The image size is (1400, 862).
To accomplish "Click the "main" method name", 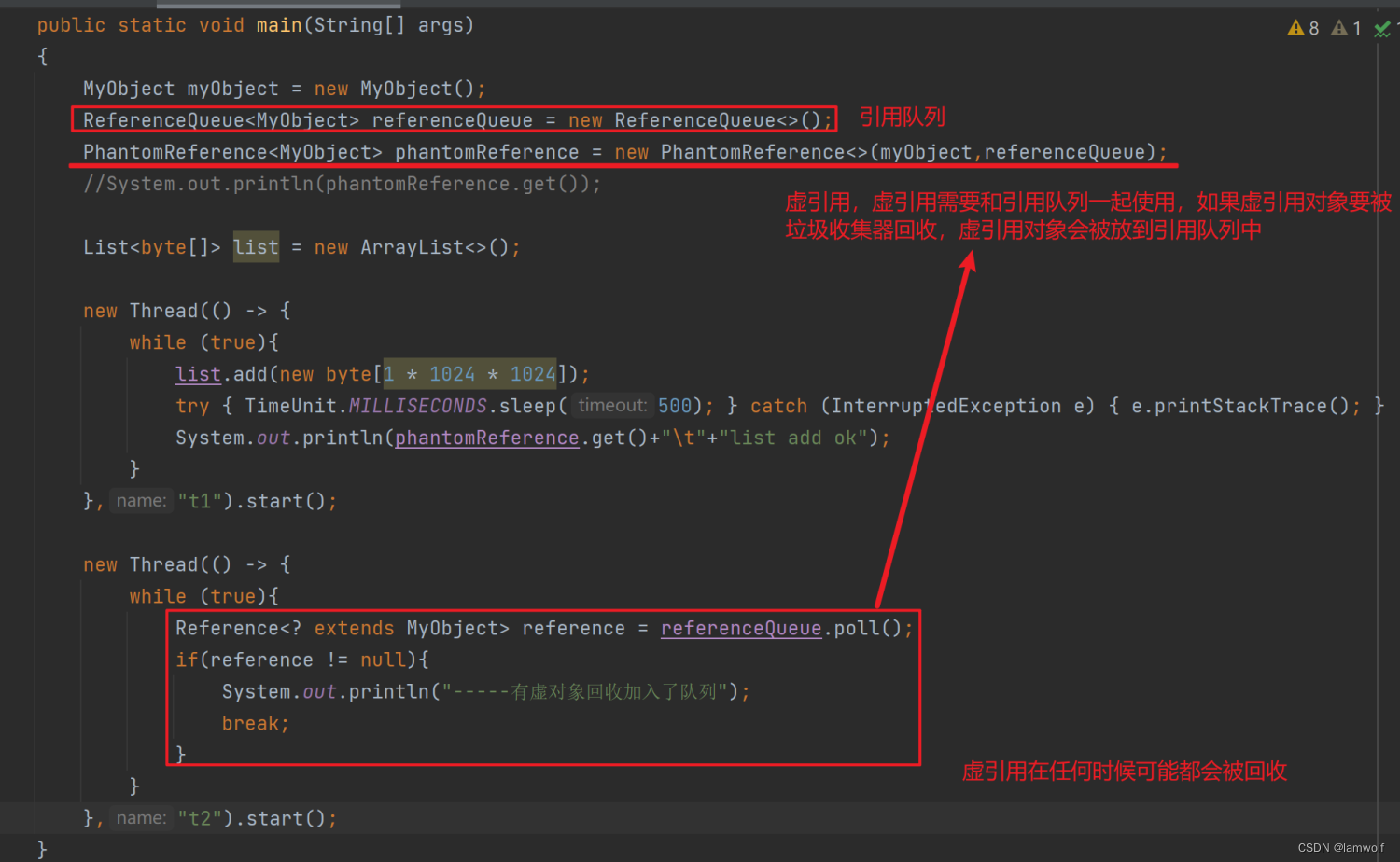I will [x=279, y=25].
